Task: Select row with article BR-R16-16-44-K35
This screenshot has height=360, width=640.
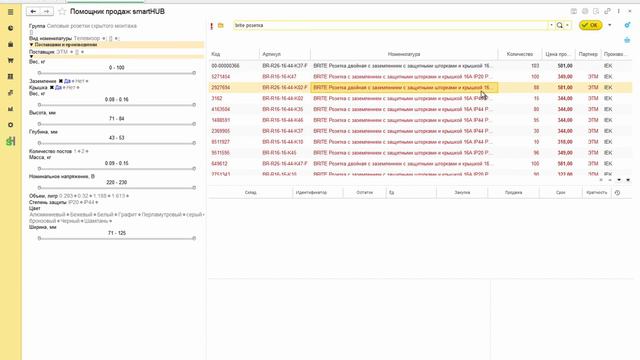Action: pos(420,109)
